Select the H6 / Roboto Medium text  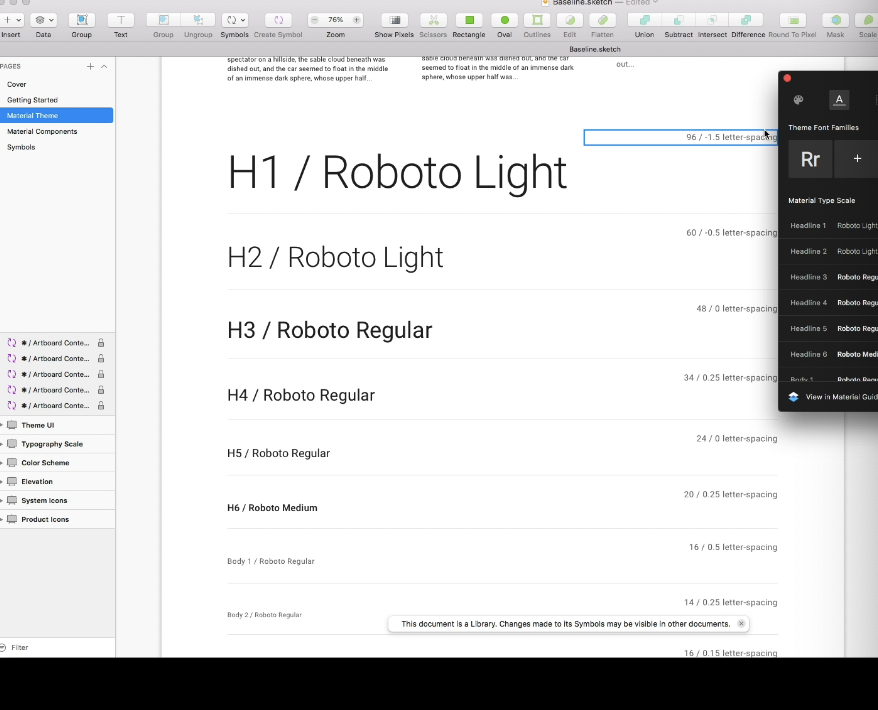(272, 508)
